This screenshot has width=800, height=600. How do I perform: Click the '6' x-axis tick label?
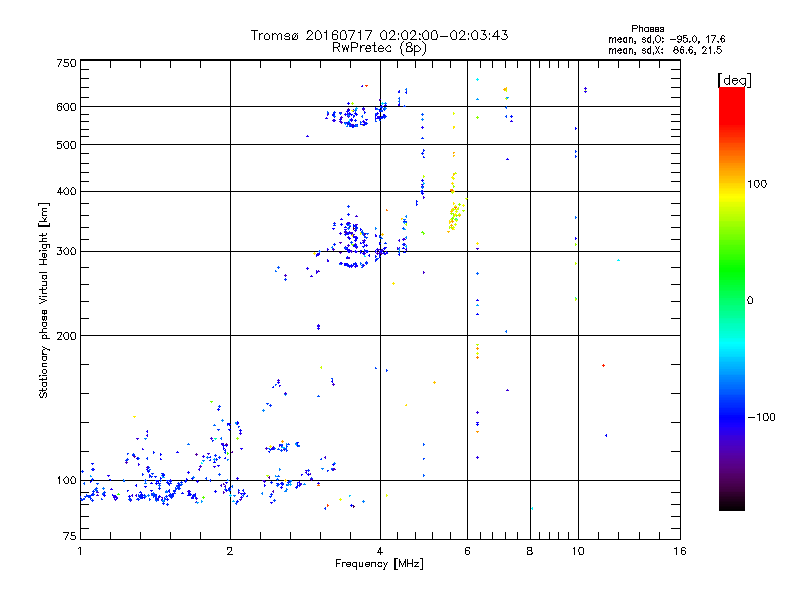coord(467,551)
